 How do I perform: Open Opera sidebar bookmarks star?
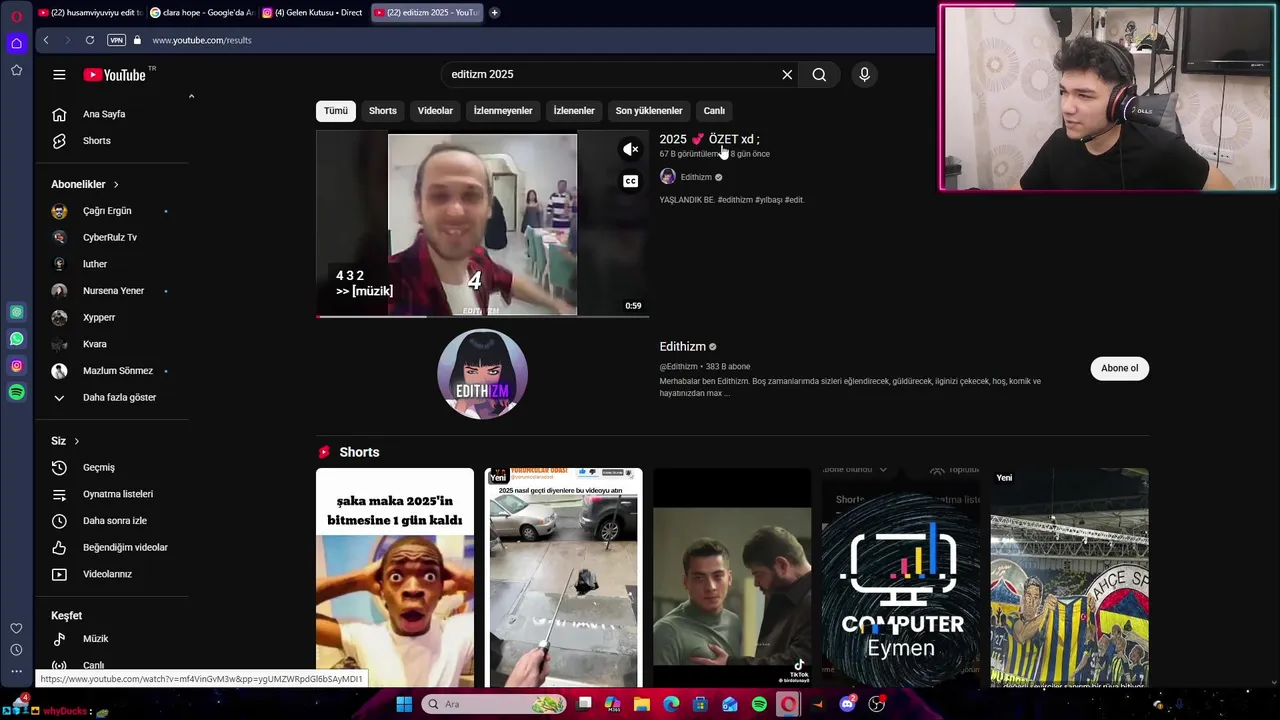tap(16, 70)
